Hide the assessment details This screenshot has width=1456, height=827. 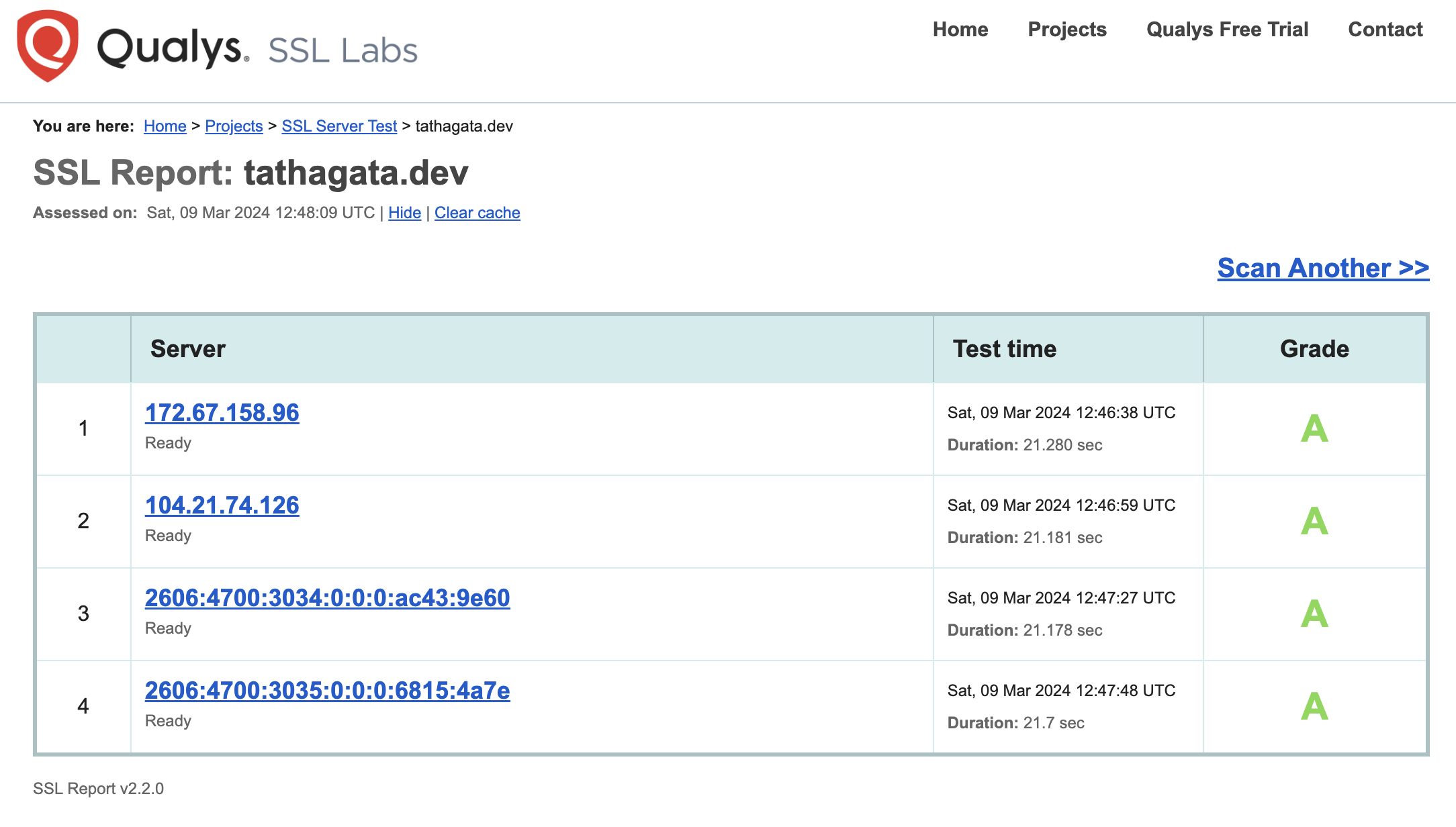[404, 213]
